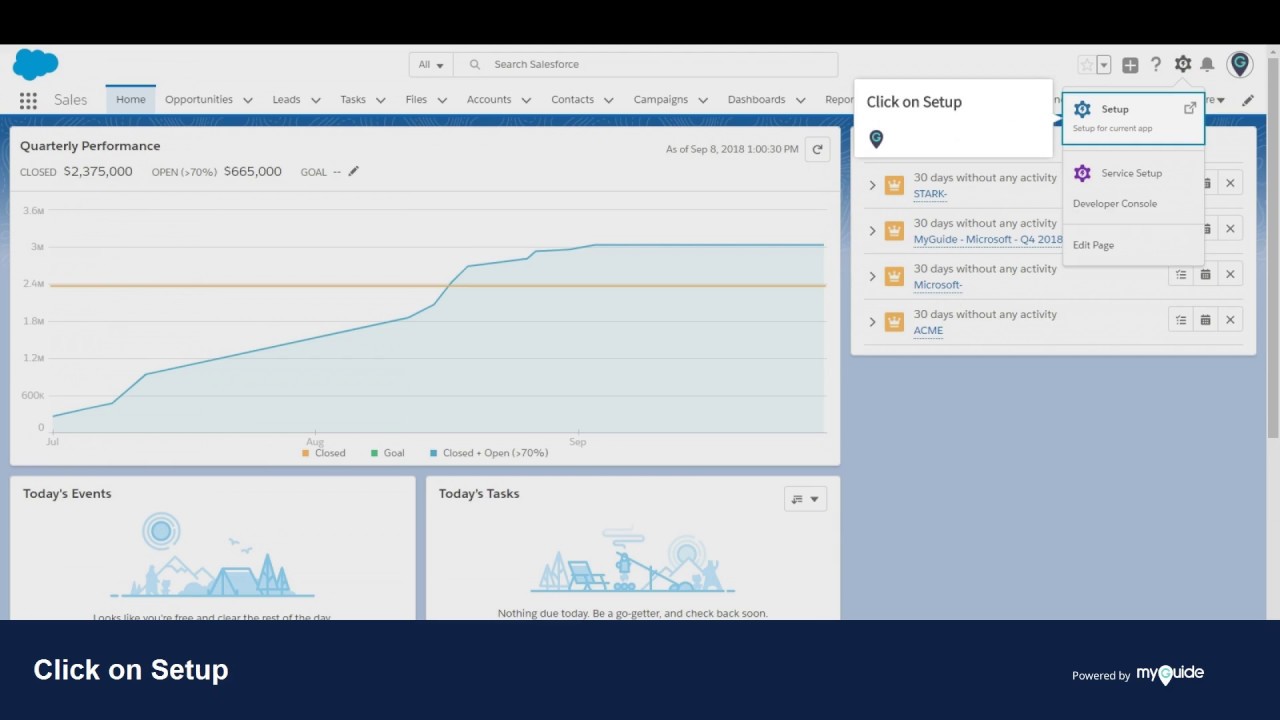Screen dimensions: 1280x720
Task: Click the Search Salesforce field
Action: [x=646, y=65]
